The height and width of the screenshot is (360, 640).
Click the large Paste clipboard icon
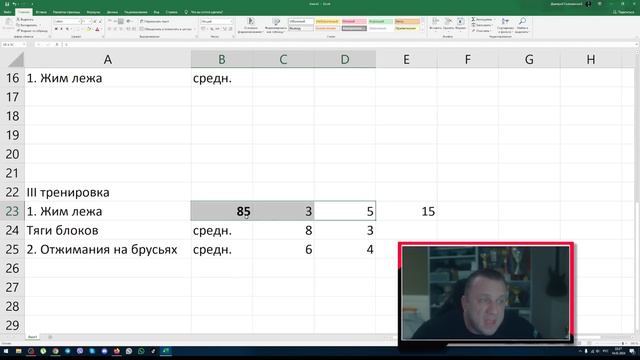point(8,22)
